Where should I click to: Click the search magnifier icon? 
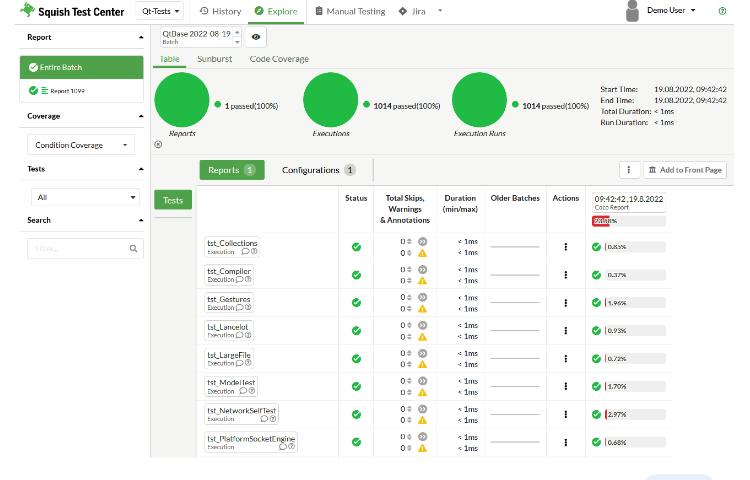[x=133, y=249]
